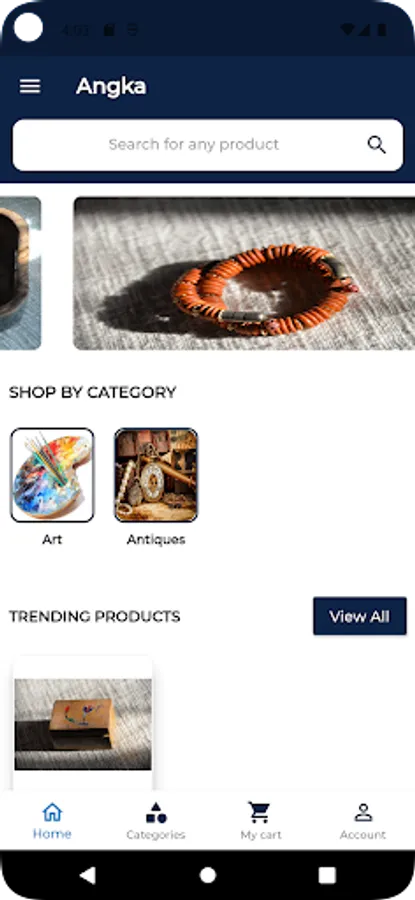The height and width of the screenshot is (900, 415).
Task: Open the hamburger menu
Action: (30, 87)
